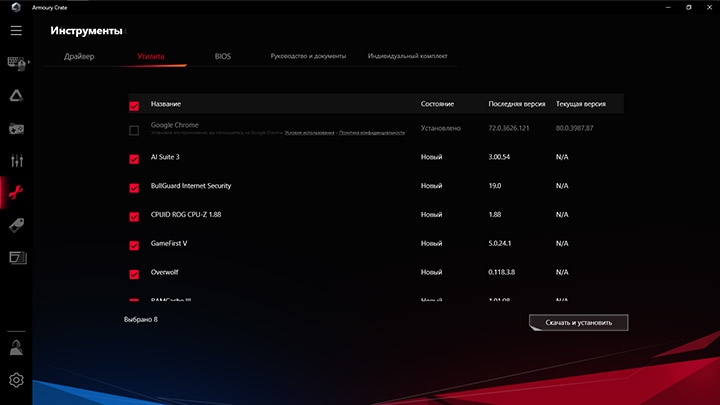This screenshot has width=720, height=405.
Task: Click Overwolf version 0.118.3.8 cell
Action: point(501,272)
